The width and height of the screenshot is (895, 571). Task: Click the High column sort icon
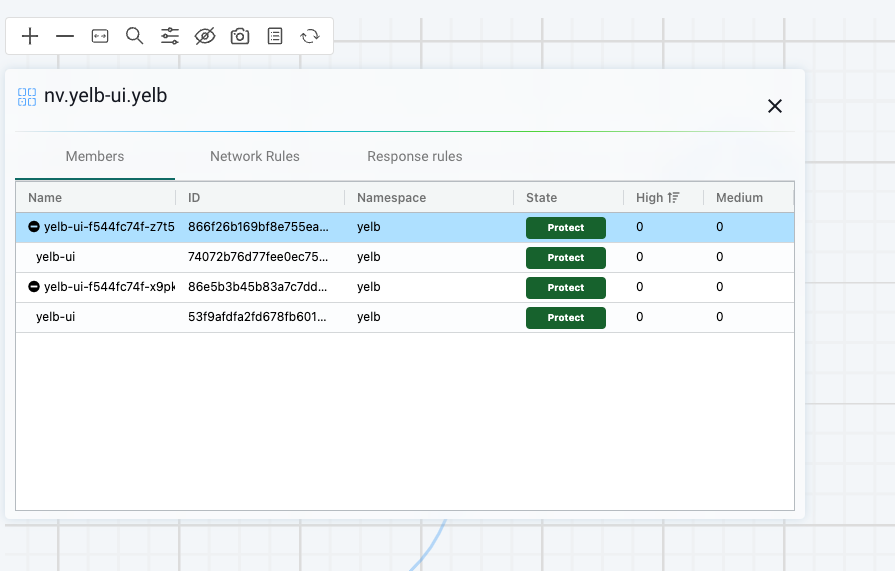pyautogui.click(x=674, y=198)
